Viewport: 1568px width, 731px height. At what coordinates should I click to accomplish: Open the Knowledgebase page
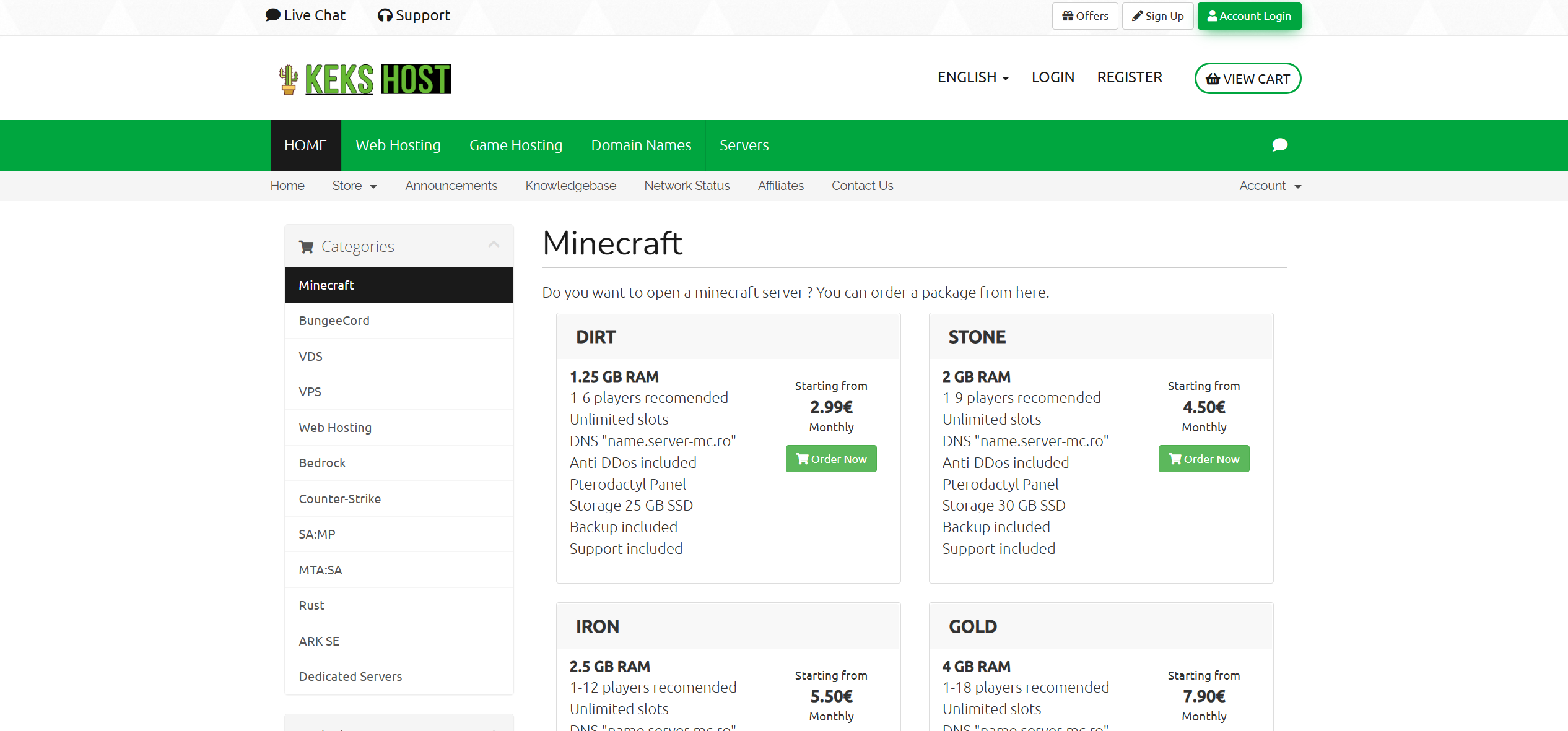[x=571, y=186]
